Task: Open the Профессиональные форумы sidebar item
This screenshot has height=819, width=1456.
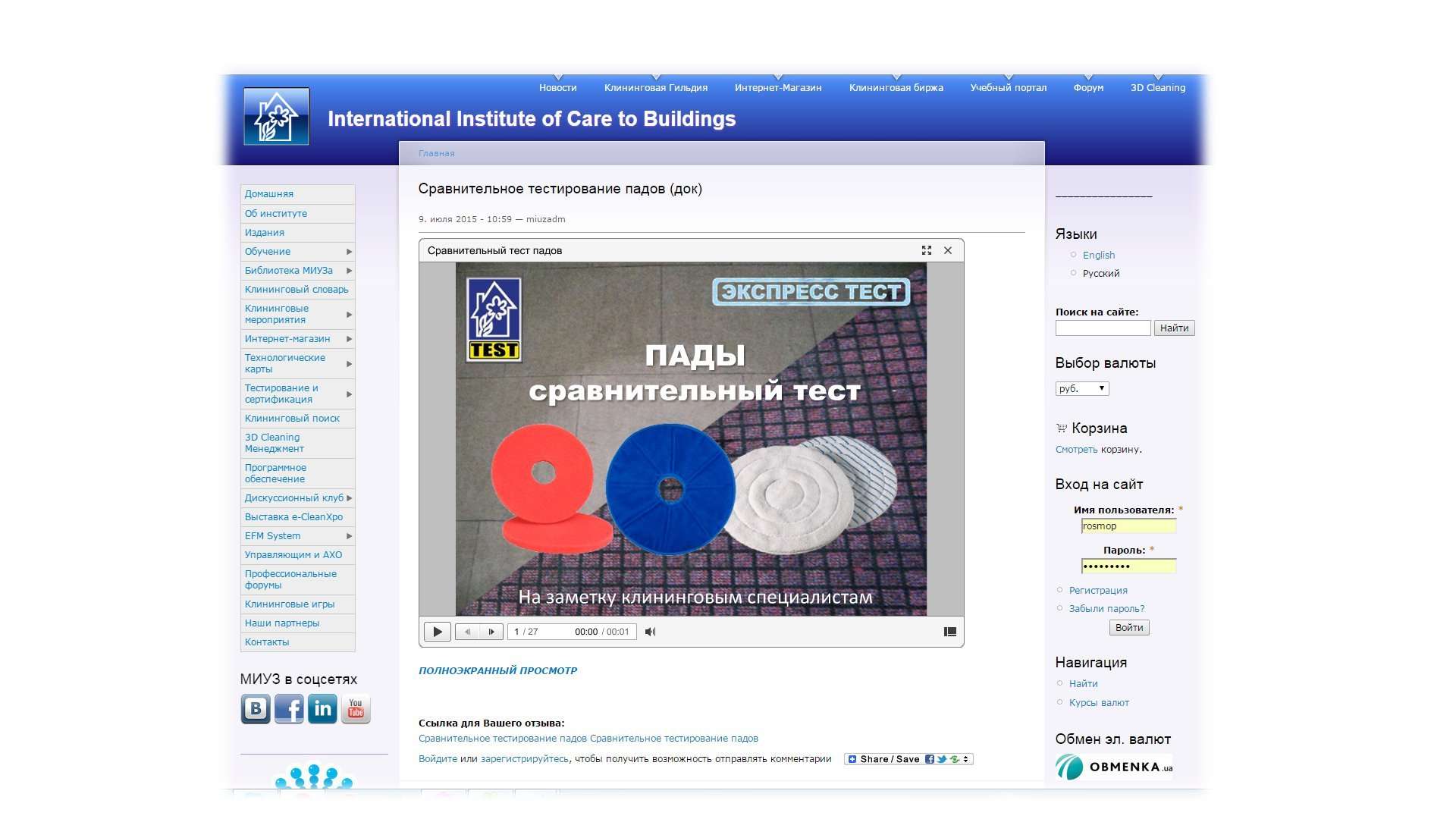Action: point(297,579)
